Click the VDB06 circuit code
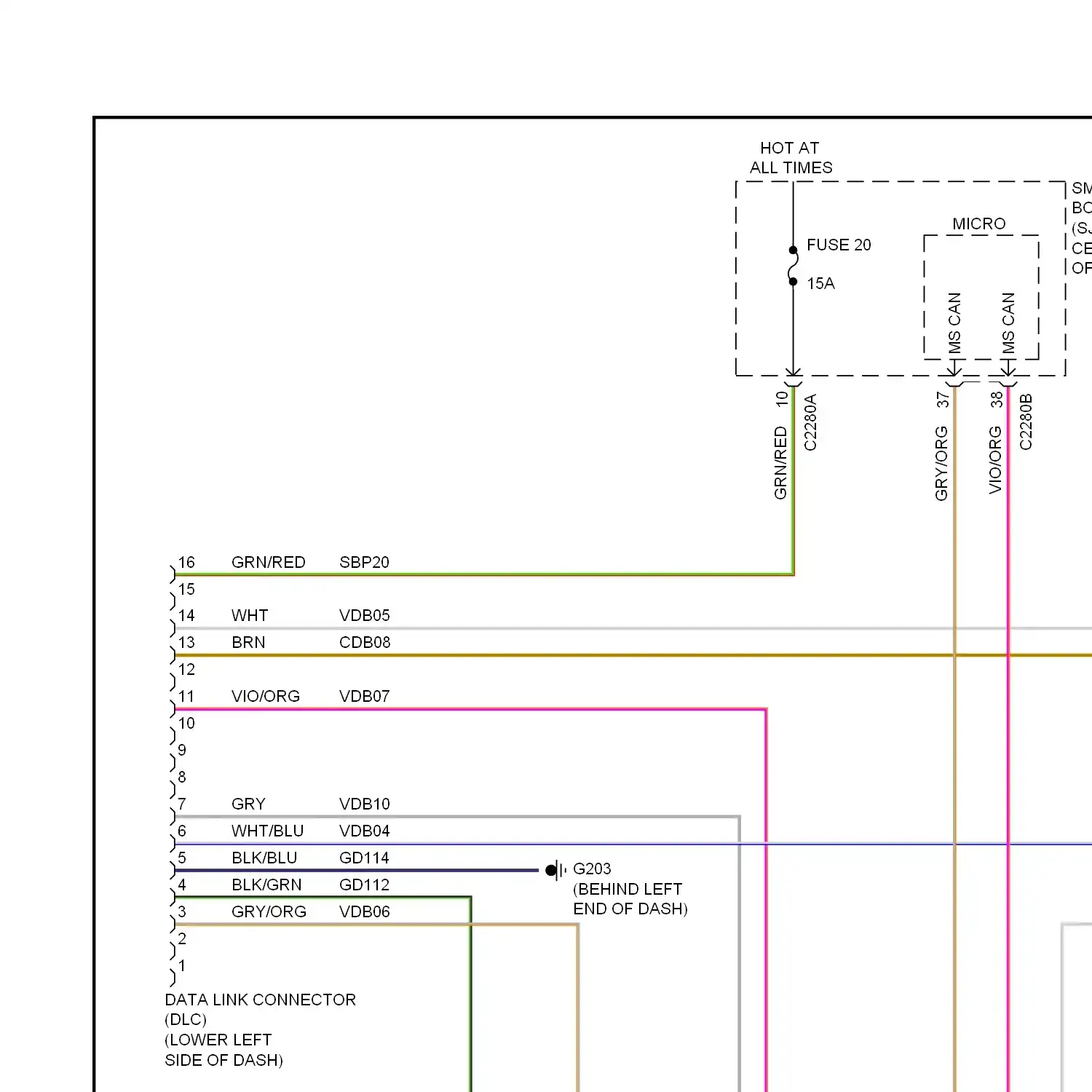The image size is (1092, 1092). [364, 911]
